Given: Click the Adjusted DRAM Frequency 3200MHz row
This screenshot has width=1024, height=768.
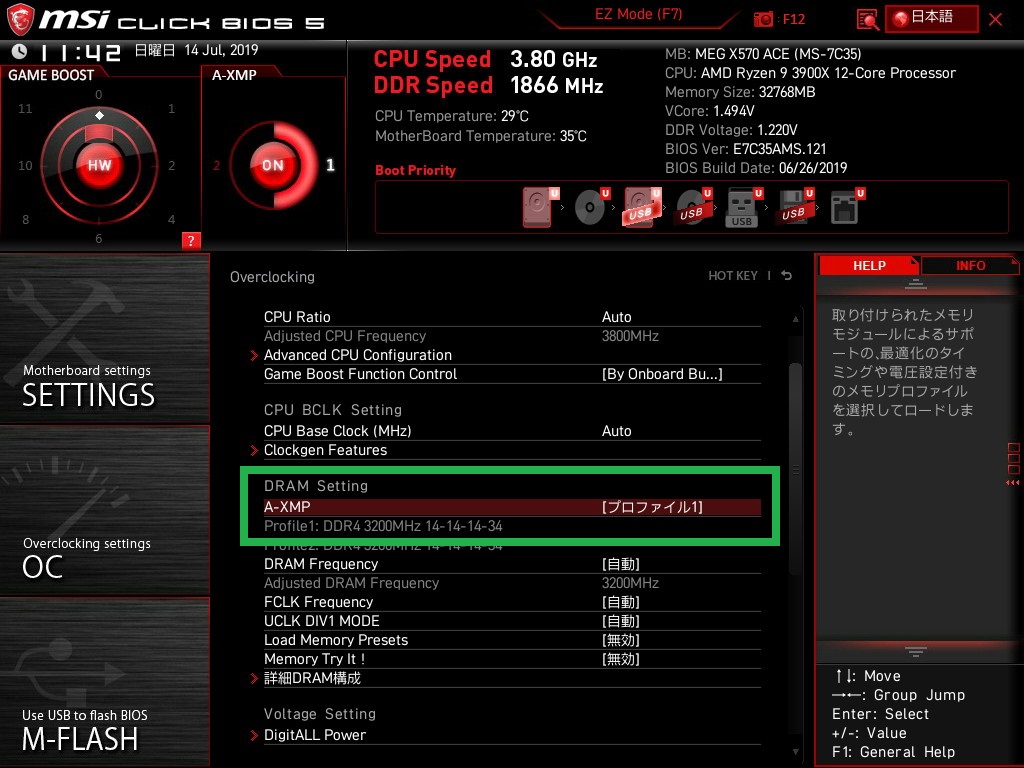Looking at the screenshot, I should tap(512, 583).
